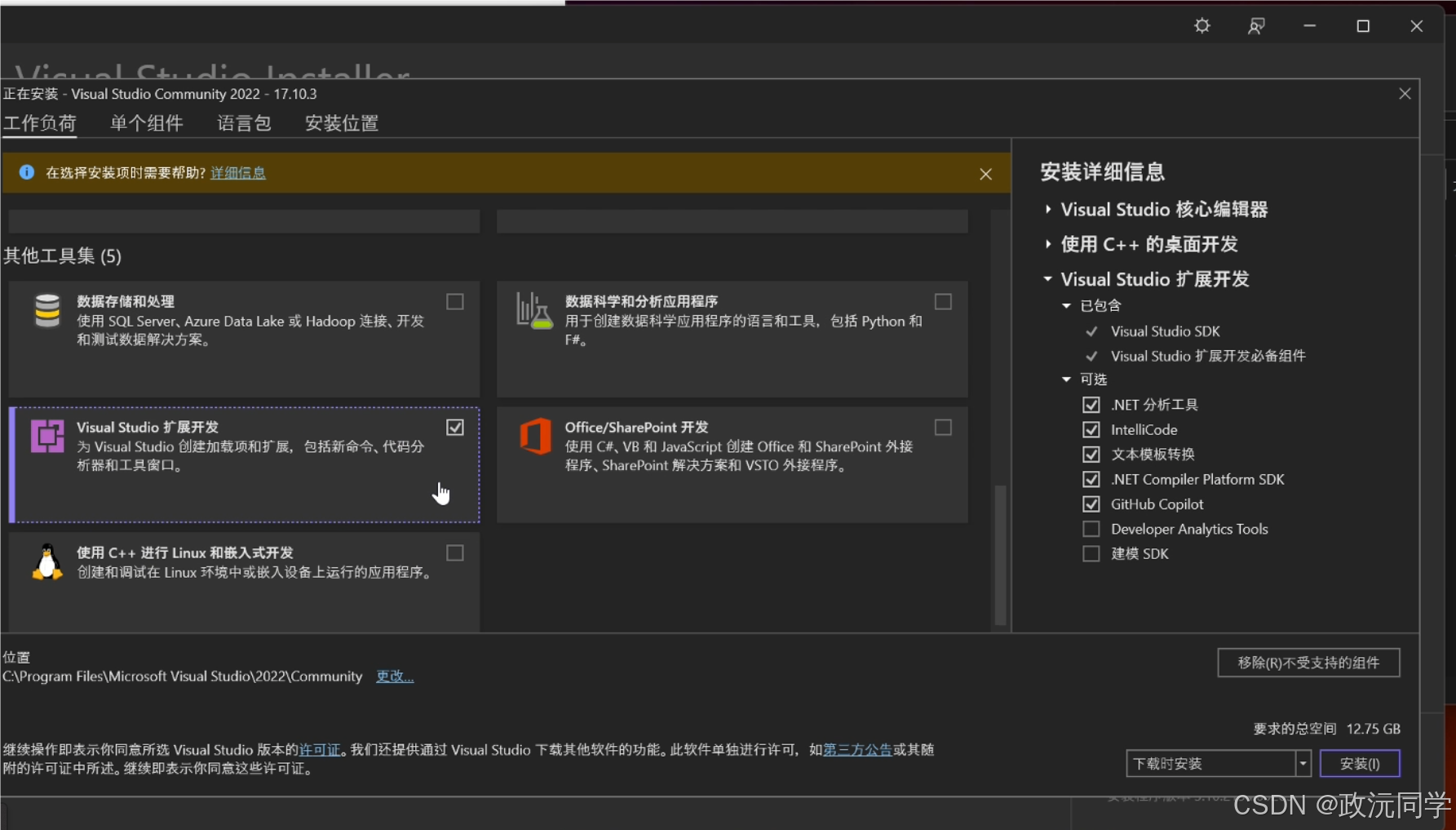This screenshot has width=1456, height=830.
Task: Check the data storage and processing workload
Action: pyautogui.click(x=455, y=302)
